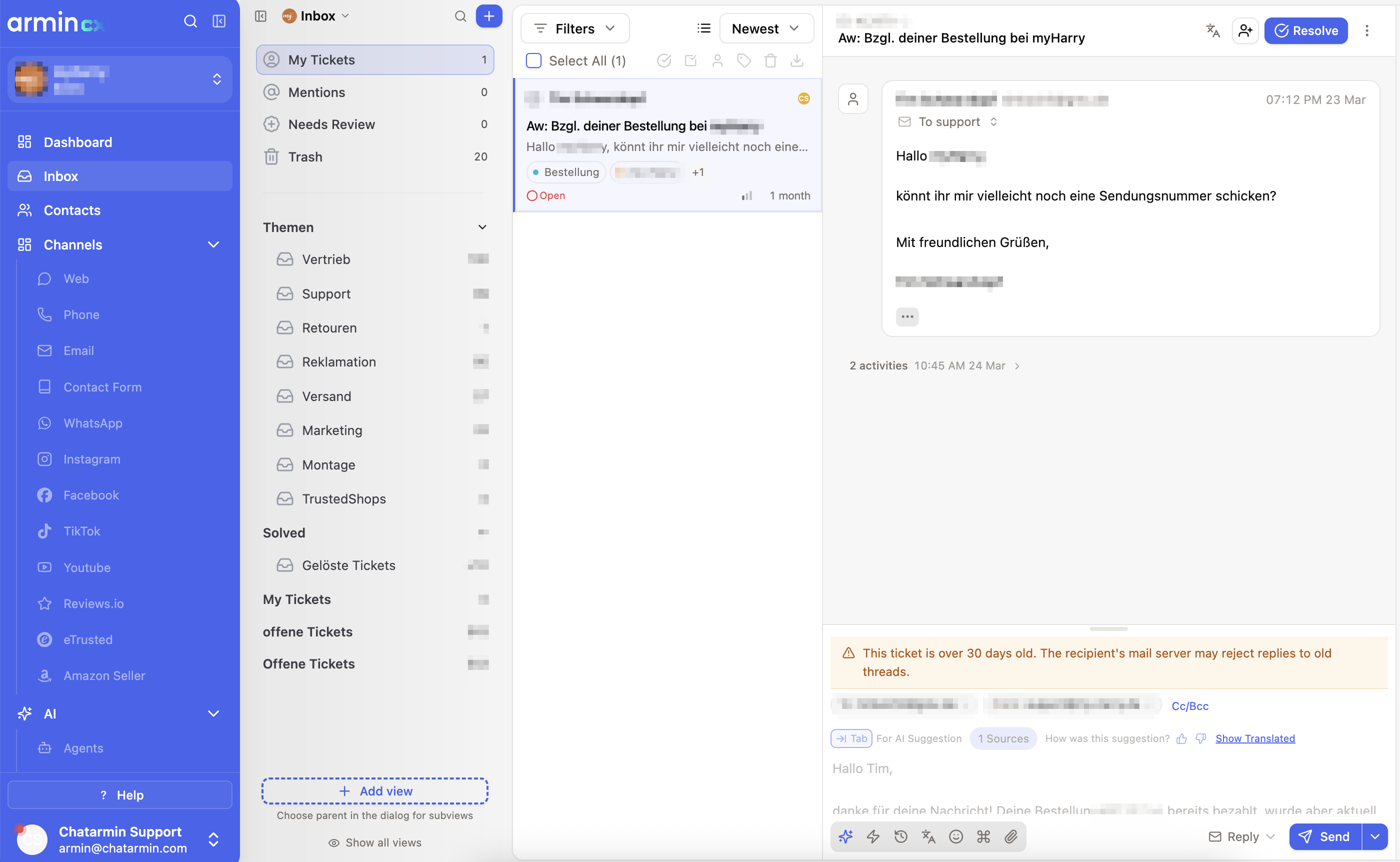Collapse the Themen section chevron
This screenshot has width=1400, height=862.
[482, 227]
